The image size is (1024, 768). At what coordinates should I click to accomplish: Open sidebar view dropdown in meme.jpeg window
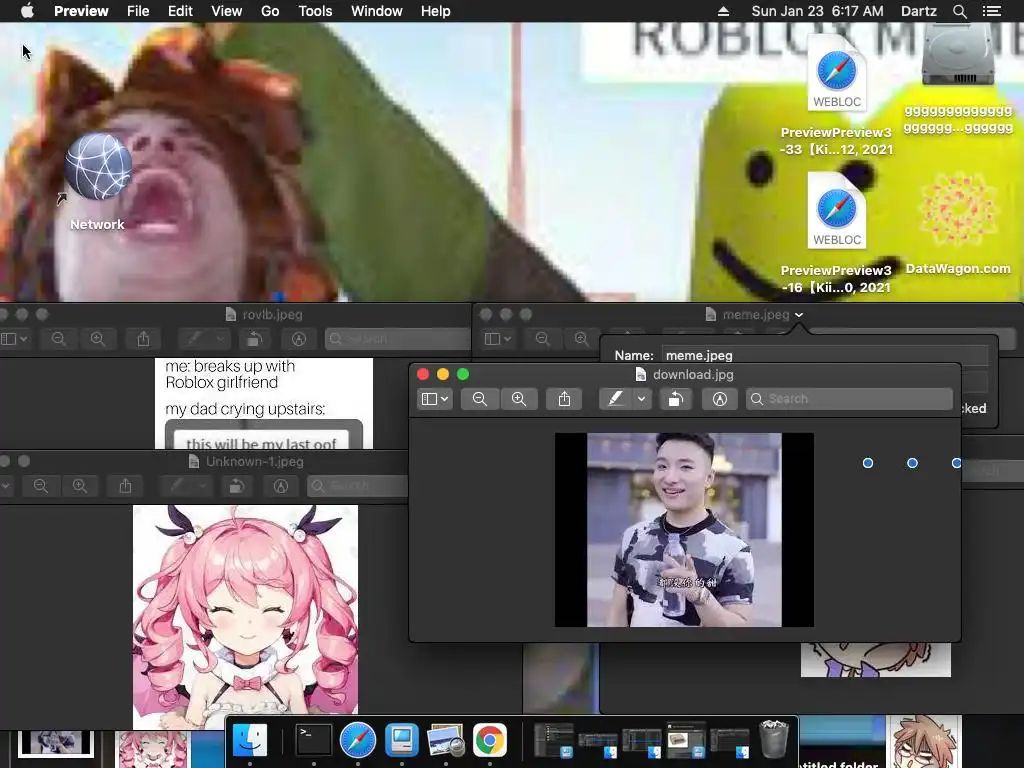(498, 339)
